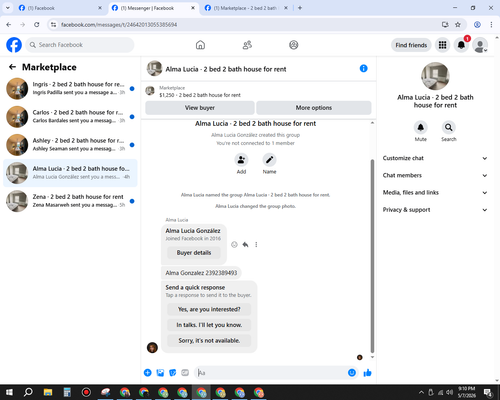Click the Find friends button
The image size is (500, 400).
[411, 45]
